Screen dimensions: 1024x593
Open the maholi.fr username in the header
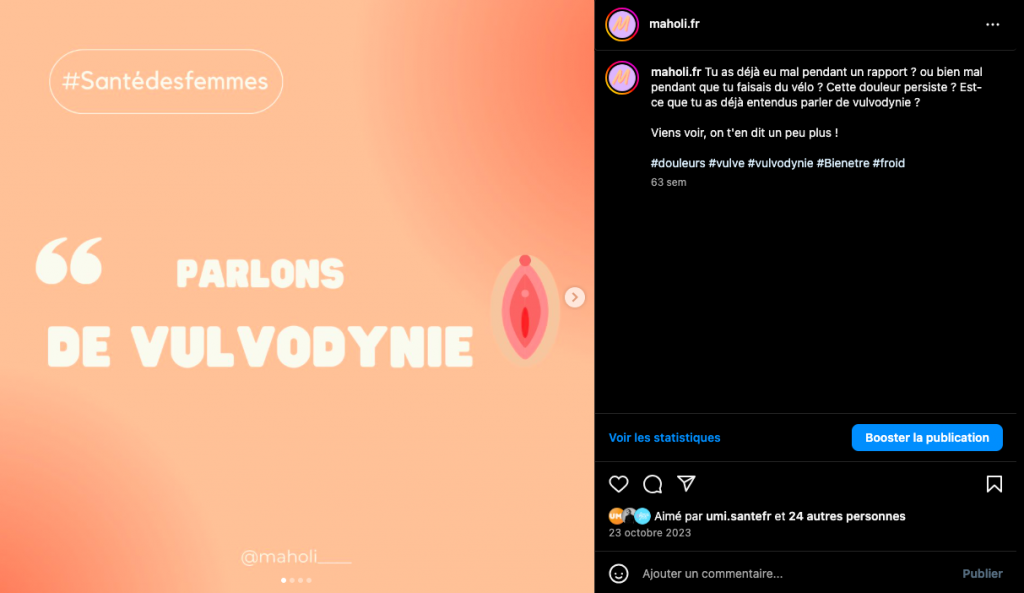(x=674, y=24)
